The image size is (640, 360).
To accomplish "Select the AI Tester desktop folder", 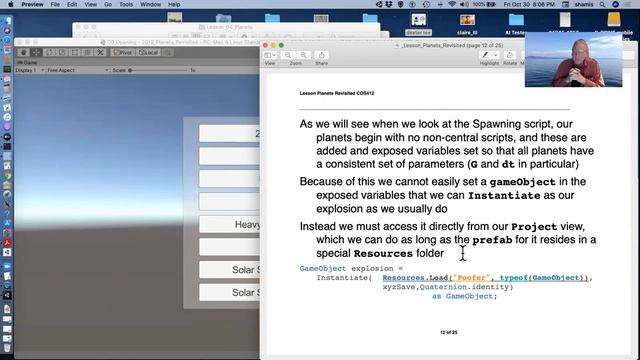I will pyautogui.click(x=516, y=24).
